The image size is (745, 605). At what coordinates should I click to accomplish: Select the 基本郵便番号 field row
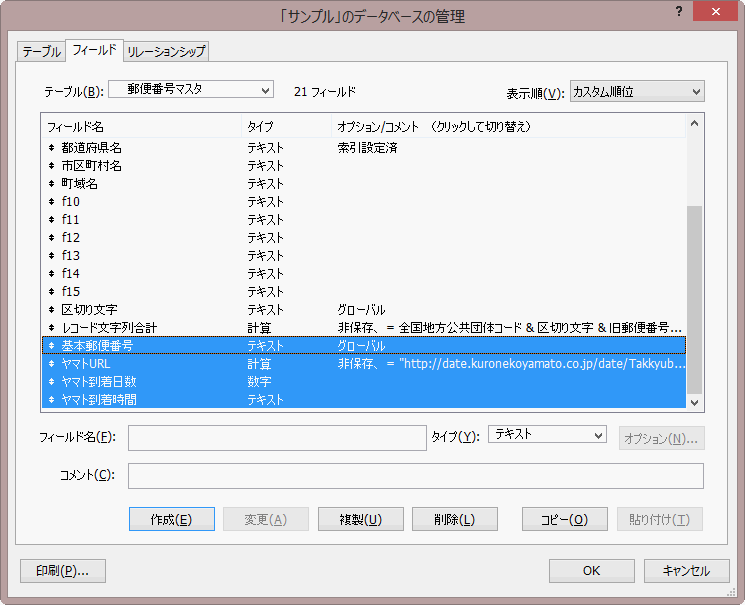pos(364,346)
